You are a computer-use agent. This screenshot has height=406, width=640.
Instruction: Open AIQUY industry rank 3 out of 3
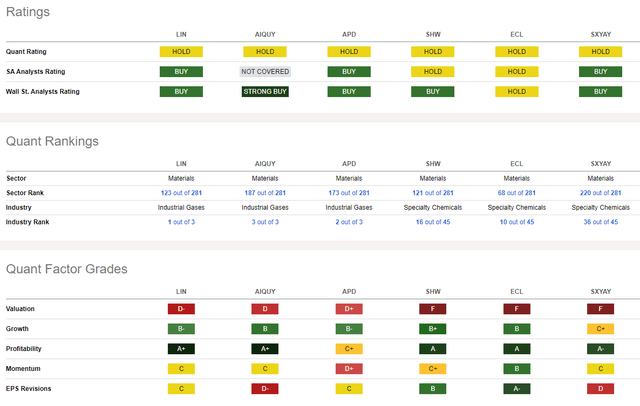pos(265,222)
